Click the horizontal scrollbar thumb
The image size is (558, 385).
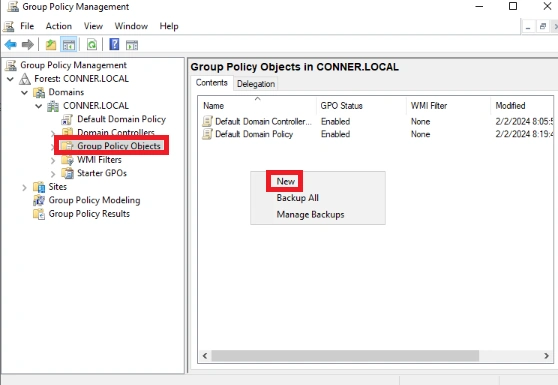tap(345, 355)
